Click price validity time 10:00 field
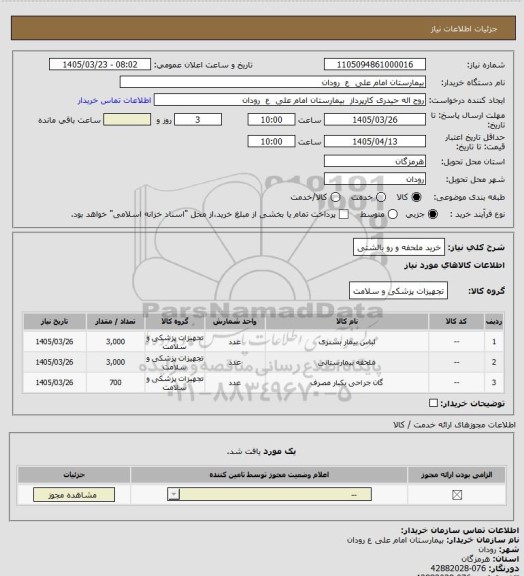Screen dimensions: 524x576 pos(272,141)
